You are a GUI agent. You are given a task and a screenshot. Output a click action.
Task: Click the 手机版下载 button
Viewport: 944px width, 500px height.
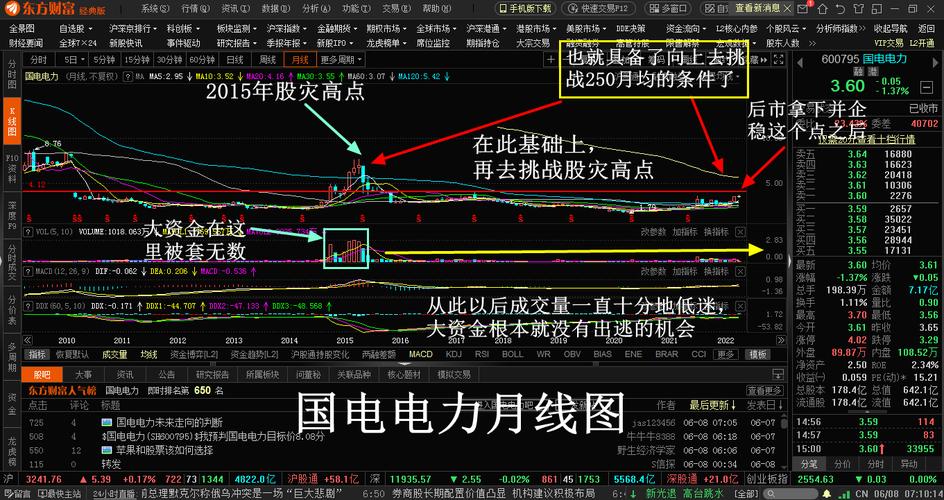(x=530, y=8)
